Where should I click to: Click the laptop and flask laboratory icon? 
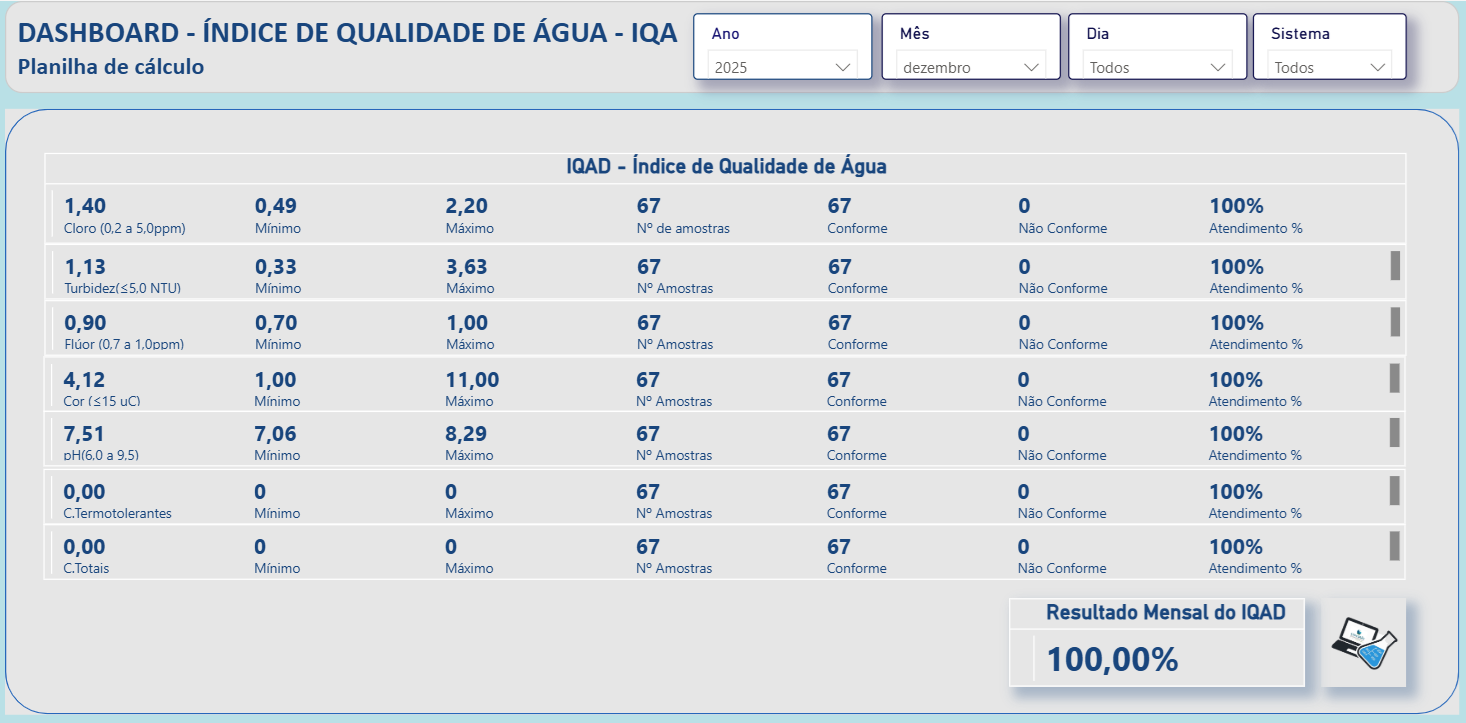pyautogui.click(x=1363, y=643)
